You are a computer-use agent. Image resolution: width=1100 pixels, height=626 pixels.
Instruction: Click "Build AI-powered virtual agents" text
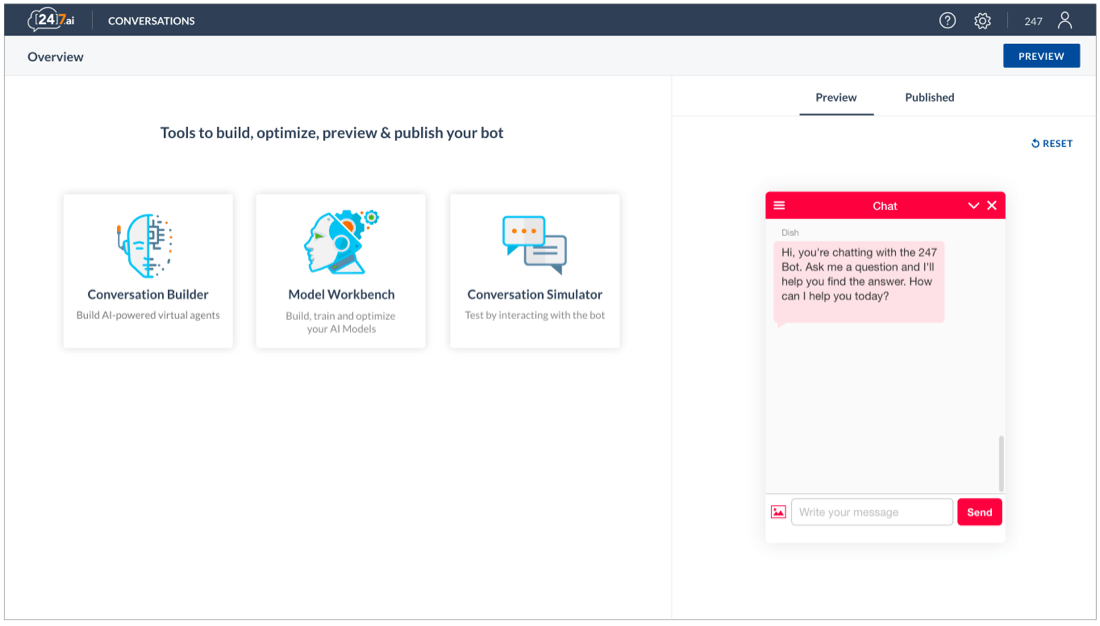coord(148,315)
